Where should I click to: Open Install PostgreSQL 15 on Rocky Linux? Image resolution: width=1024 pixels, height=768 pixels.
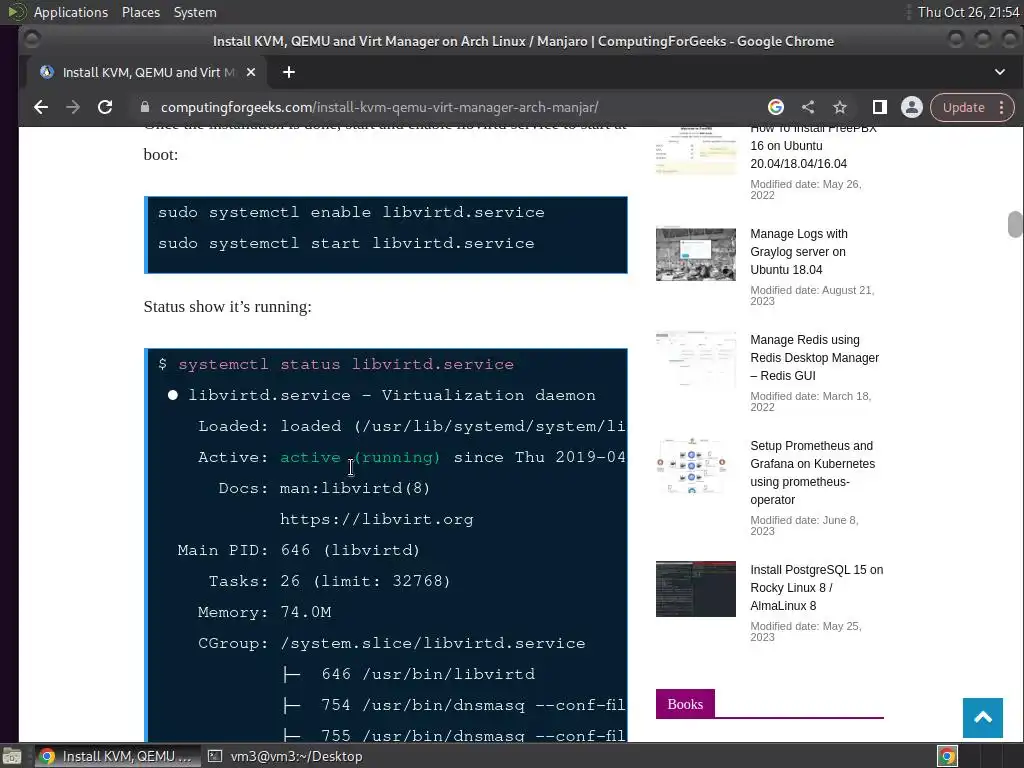point(816,587)
